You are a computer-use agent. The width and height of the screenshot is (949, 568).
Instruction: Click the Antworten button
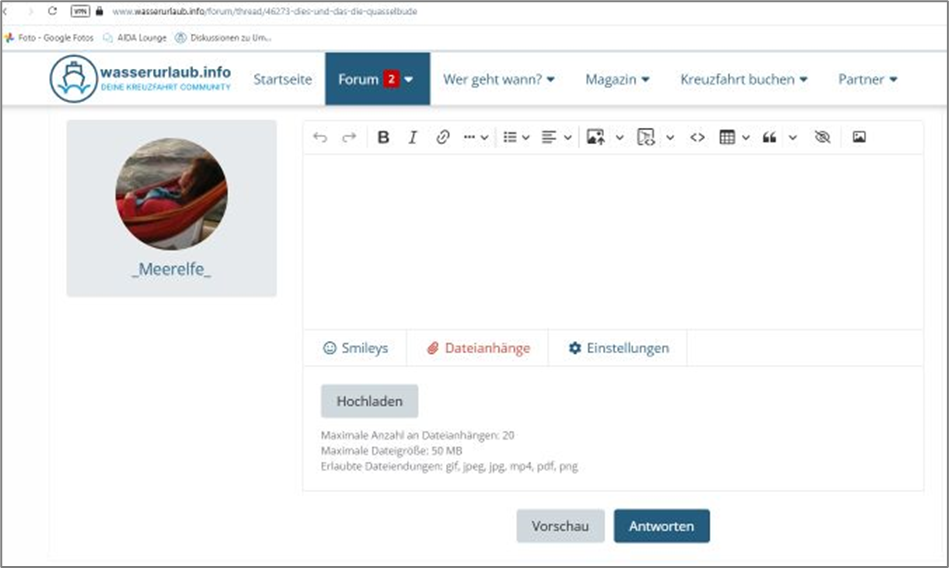pyautogui.click(x=661, y=526)
